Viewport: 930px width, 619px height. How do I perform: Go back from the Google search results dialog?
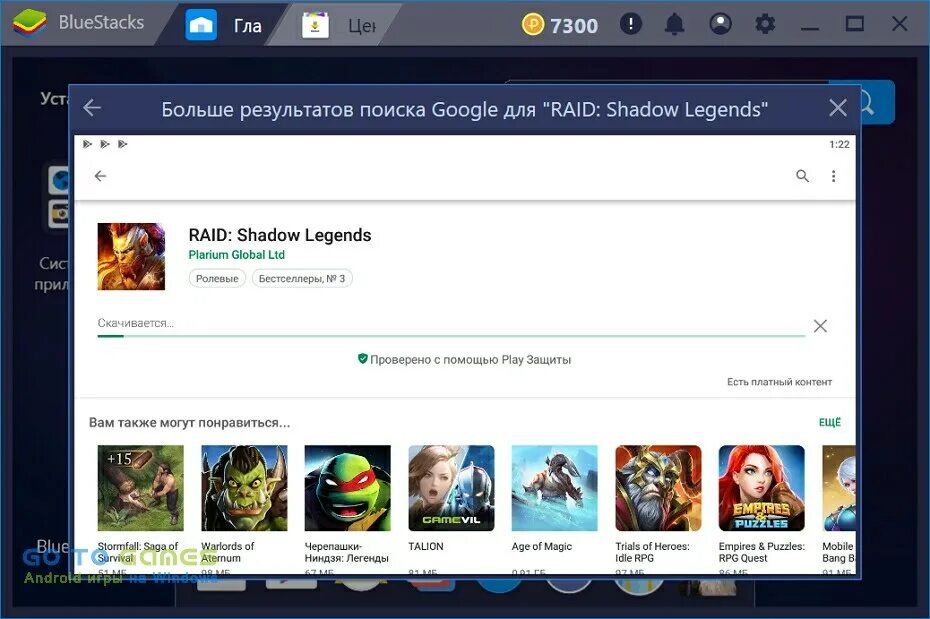click(x=92, y=108)
